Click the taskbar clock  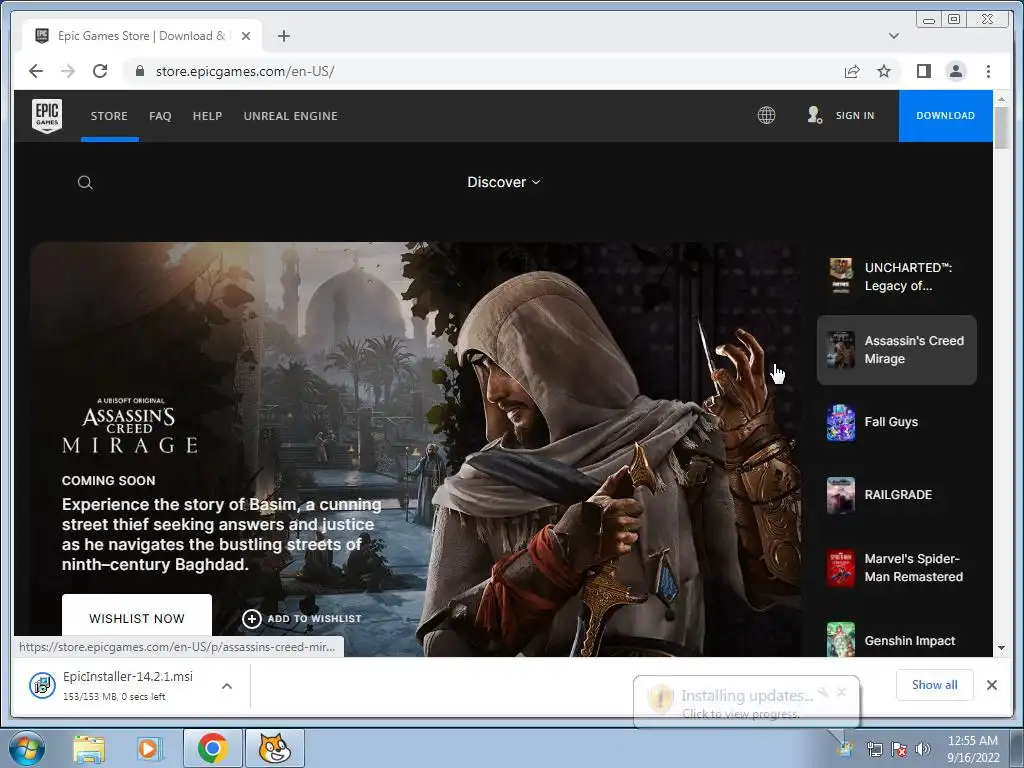coord(972,748)
